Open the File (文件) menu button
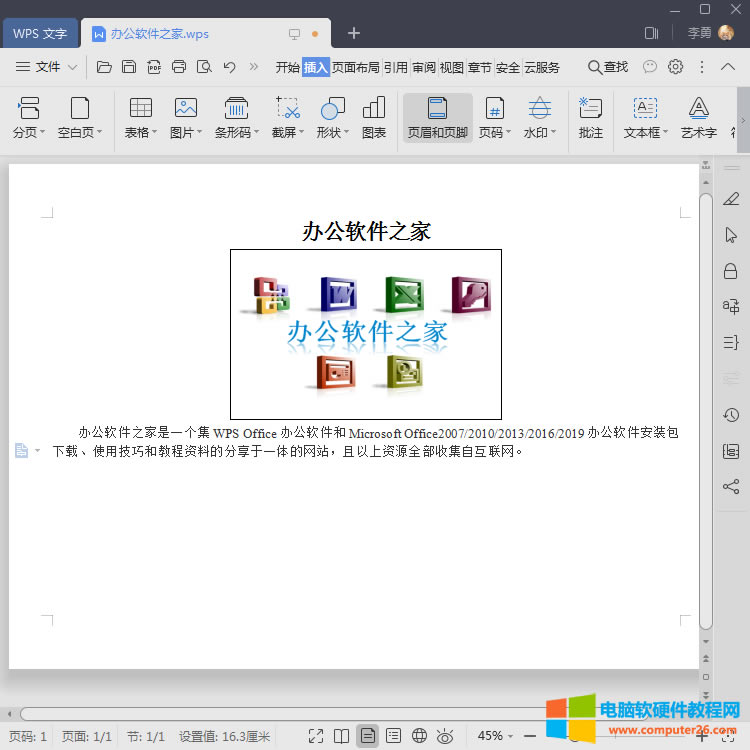This screenshot has width=750, height=750. point(47,67)
